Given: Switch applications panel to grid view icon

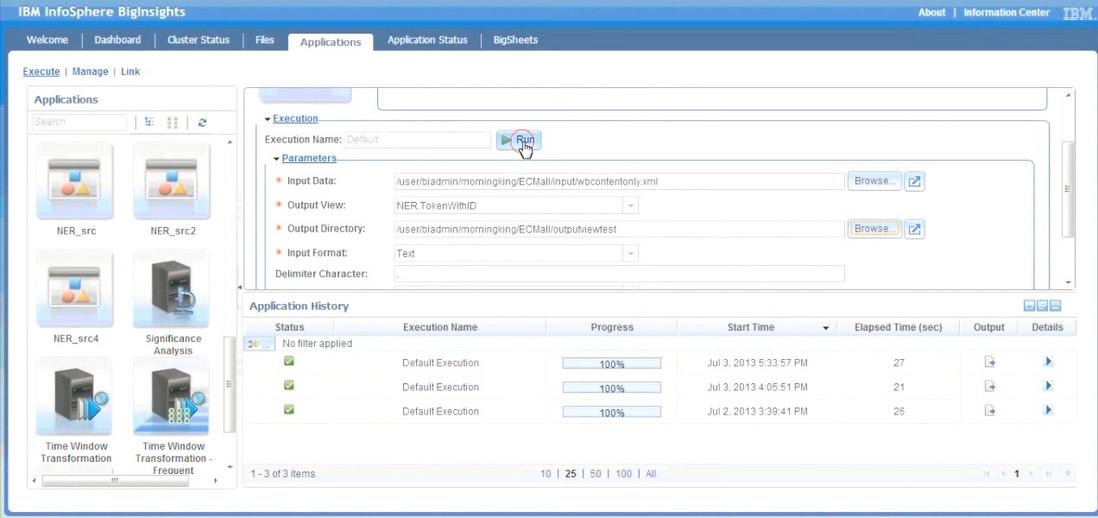Looking at the screenshot, I should (172, 122).
